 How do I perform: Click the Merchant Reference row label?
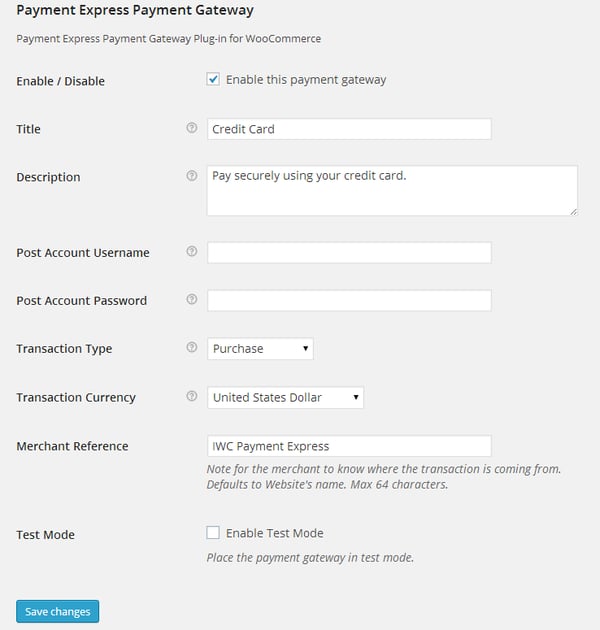72,446
